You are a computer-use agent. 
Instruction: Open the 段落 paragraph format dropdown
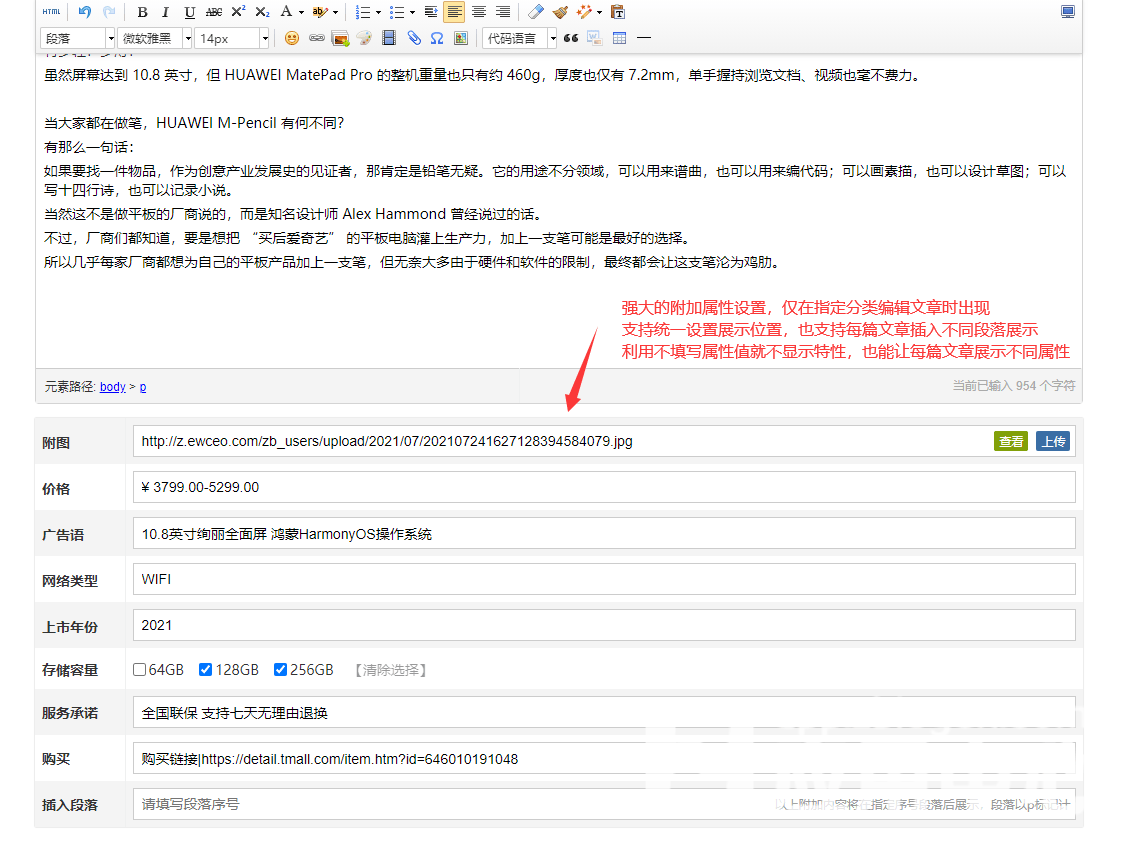tap(77, 38)
